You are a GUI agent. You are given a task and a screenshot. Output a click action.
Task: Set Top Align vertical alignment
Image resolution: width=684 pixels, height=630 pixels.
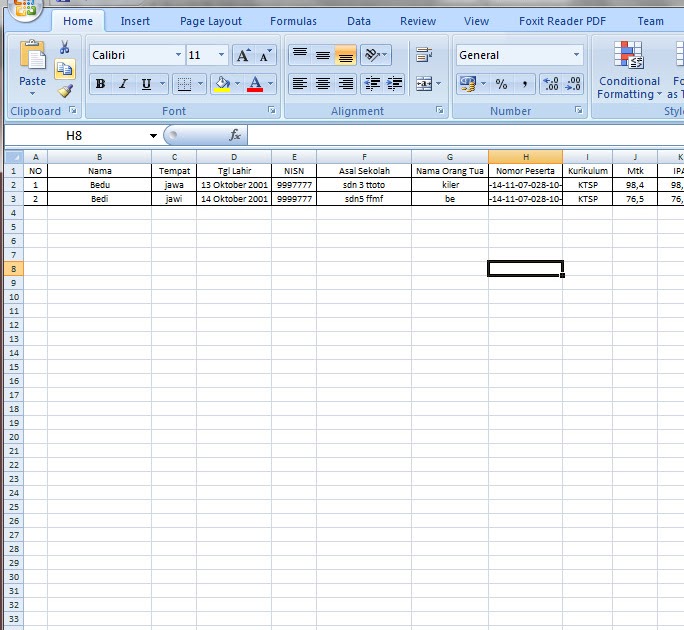[300, 55]
